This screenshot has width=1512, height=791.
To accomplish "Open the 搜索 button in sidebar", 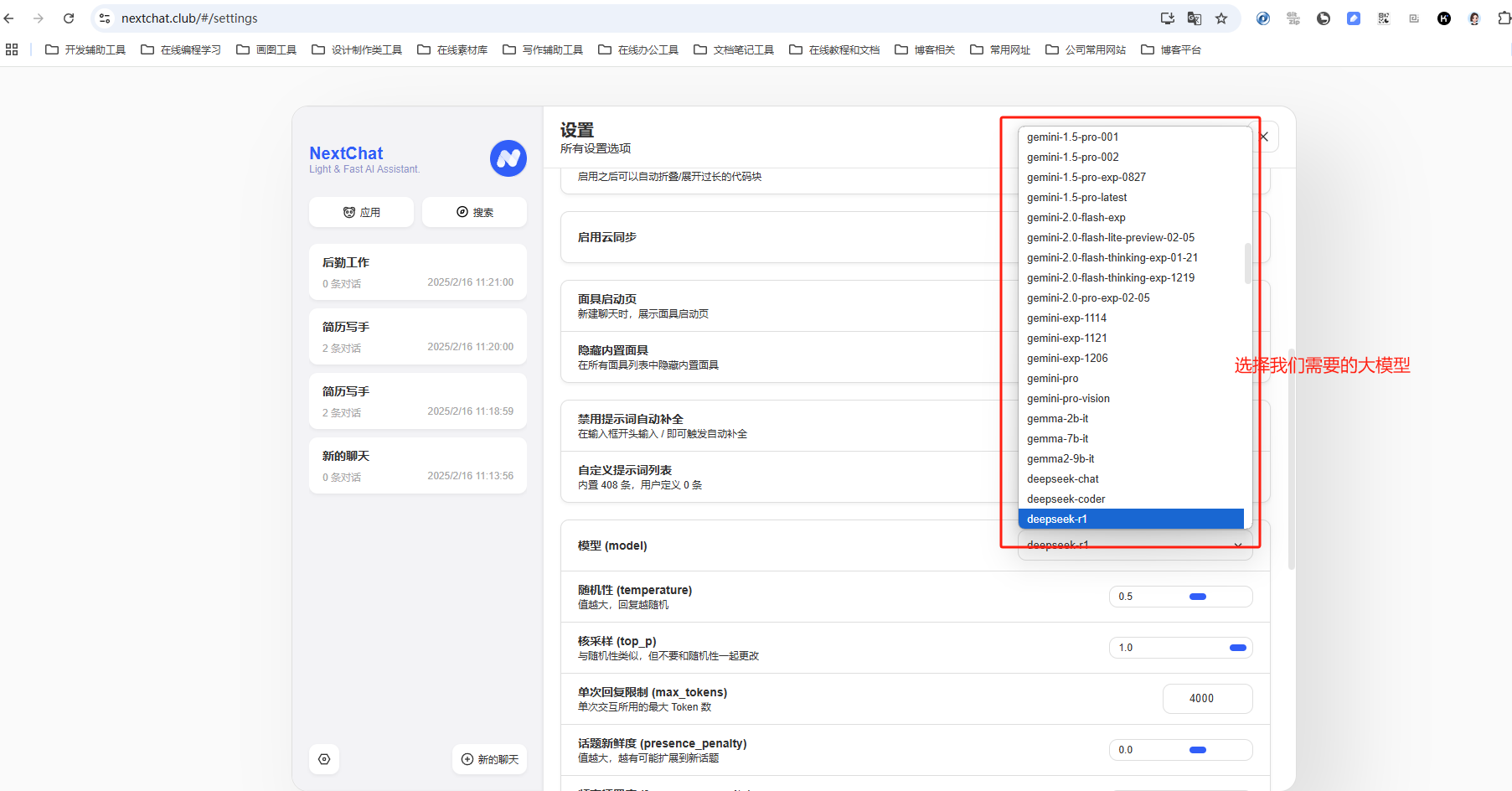I will pyautogui.click(x=474, y=213).
